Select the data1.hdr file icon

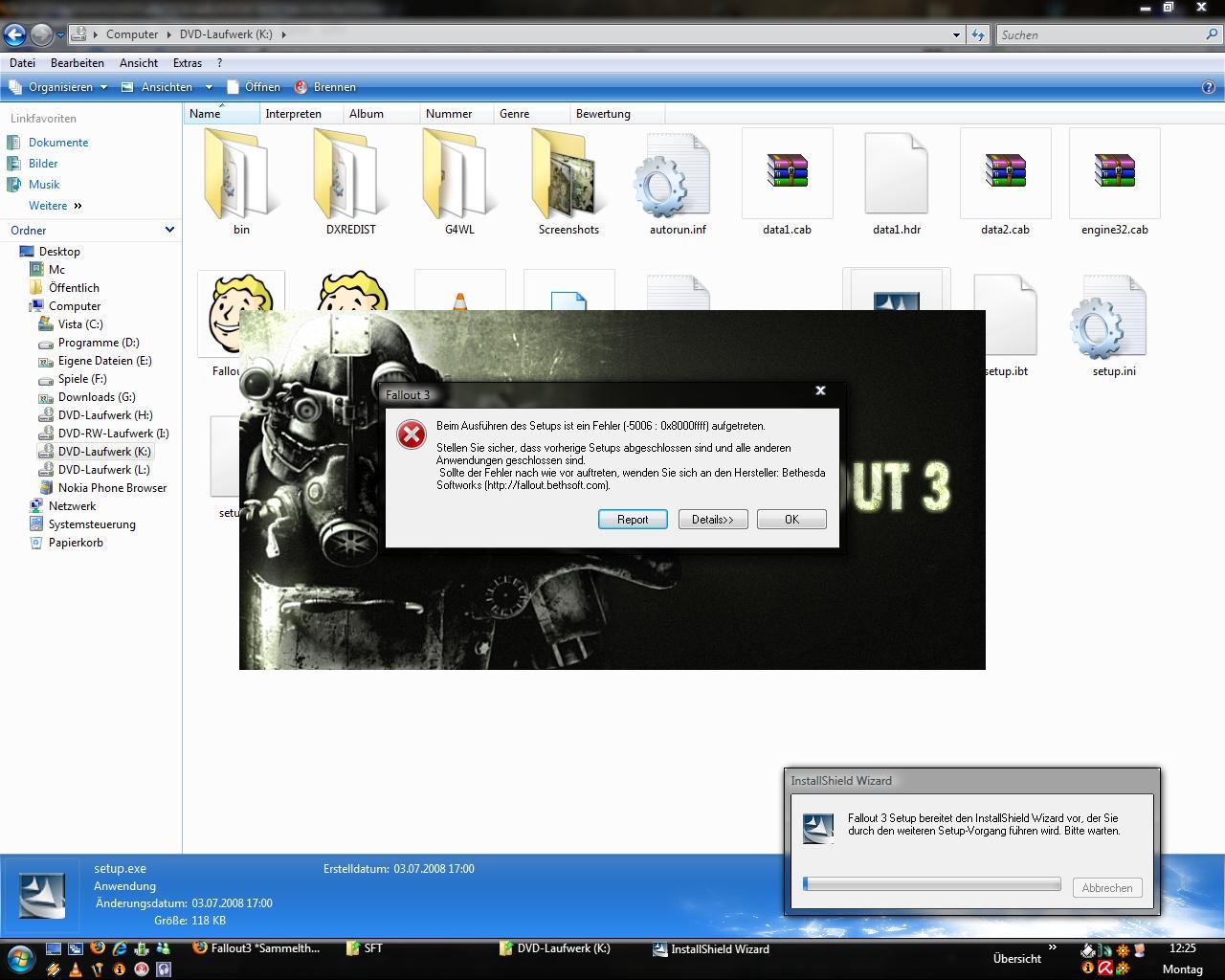click(x=896, y=173)
